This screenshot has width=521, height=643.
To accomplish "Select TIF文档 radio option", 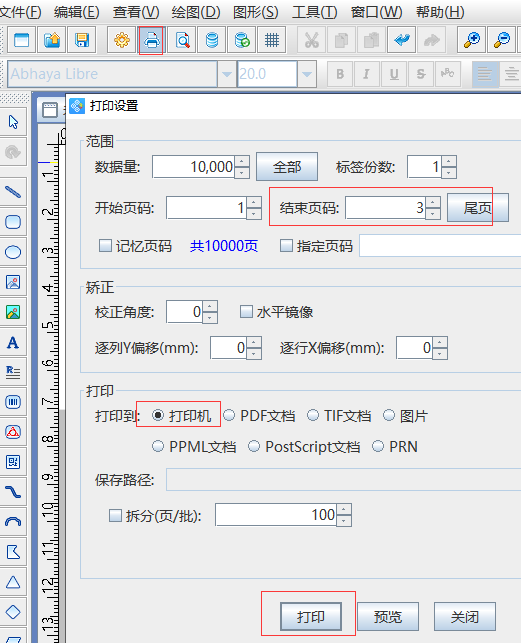I will pos(313,415).
